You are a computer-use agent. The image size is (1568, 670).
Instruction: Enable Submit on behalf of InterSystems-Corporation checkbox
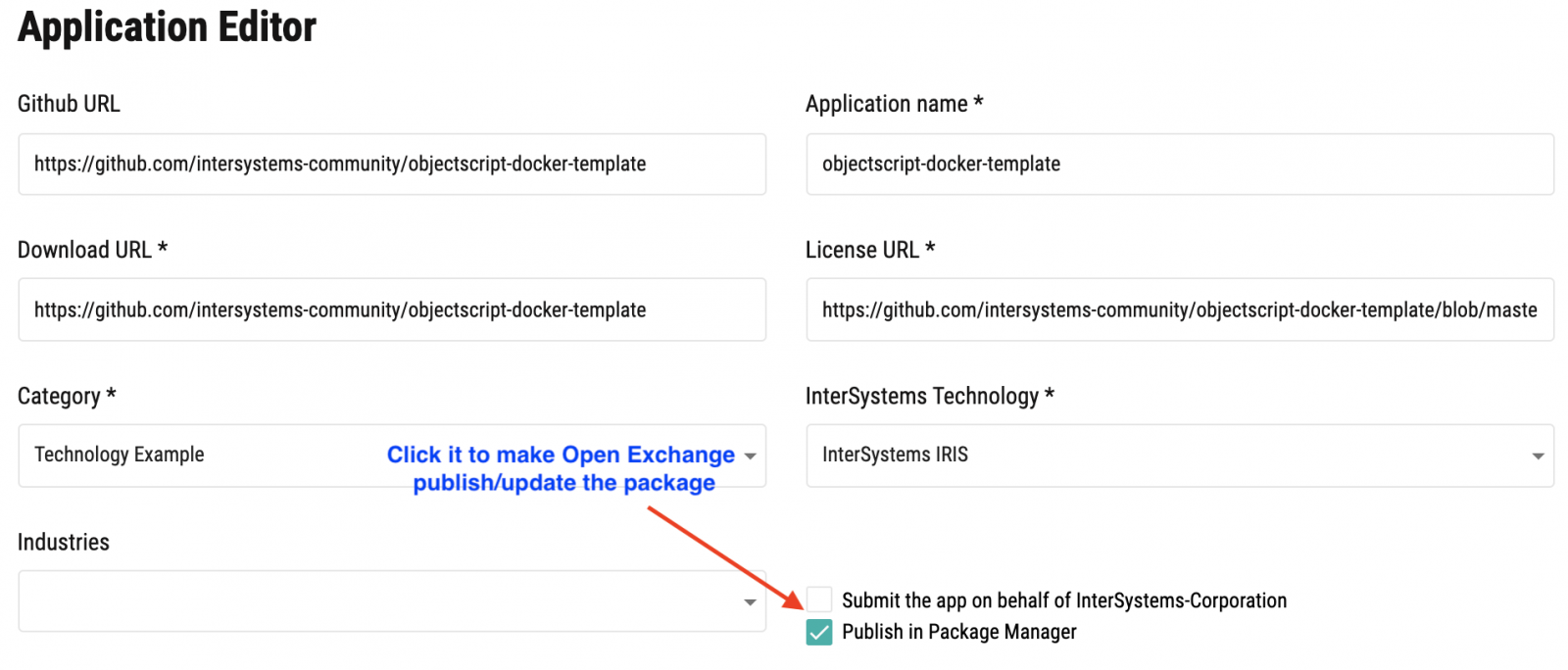pyautogui.click(x=819, y=599)
